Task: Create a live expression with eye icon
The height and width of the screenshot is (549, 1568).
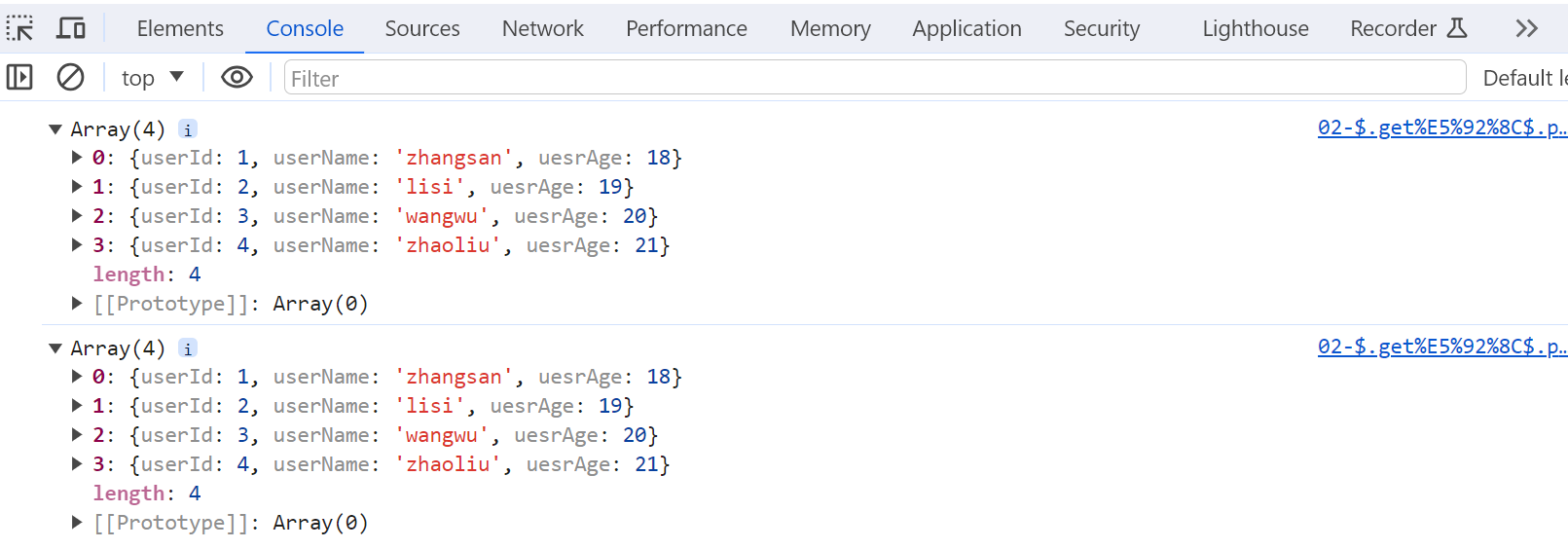Action: (237, 77)
